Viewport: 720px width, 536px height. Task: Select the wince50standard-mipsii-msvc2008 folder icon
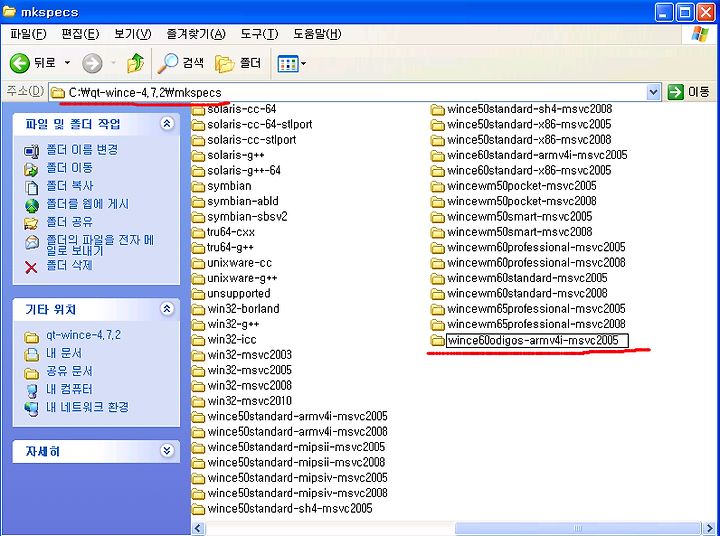[x=198, y=463]
